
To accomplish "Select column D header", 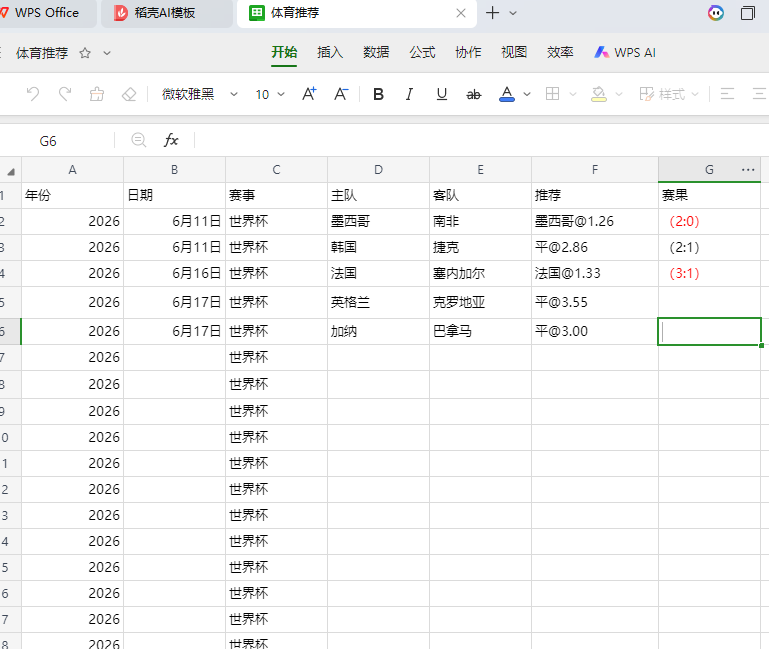I will pyautogui.click(x=379, y=170).
